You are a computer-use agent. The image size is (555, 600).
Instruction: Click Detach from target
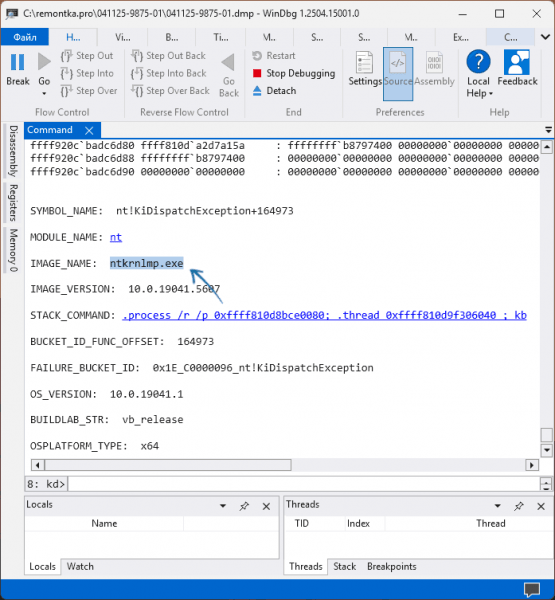pos(274,91)
